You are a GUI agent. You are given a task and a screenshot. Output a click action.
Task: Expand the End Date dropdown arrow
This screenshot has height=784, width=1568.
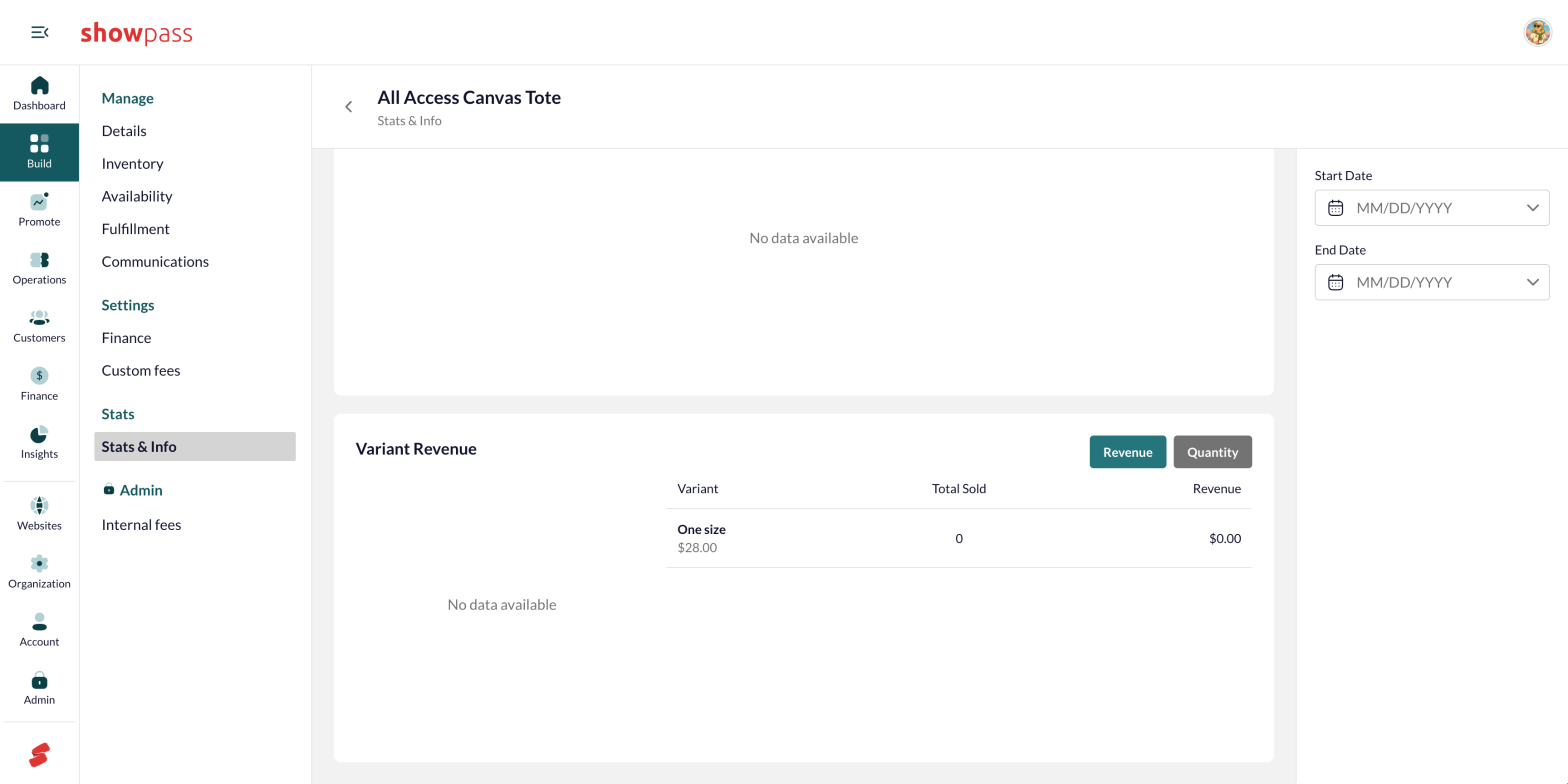click(x=1532, y=282)
